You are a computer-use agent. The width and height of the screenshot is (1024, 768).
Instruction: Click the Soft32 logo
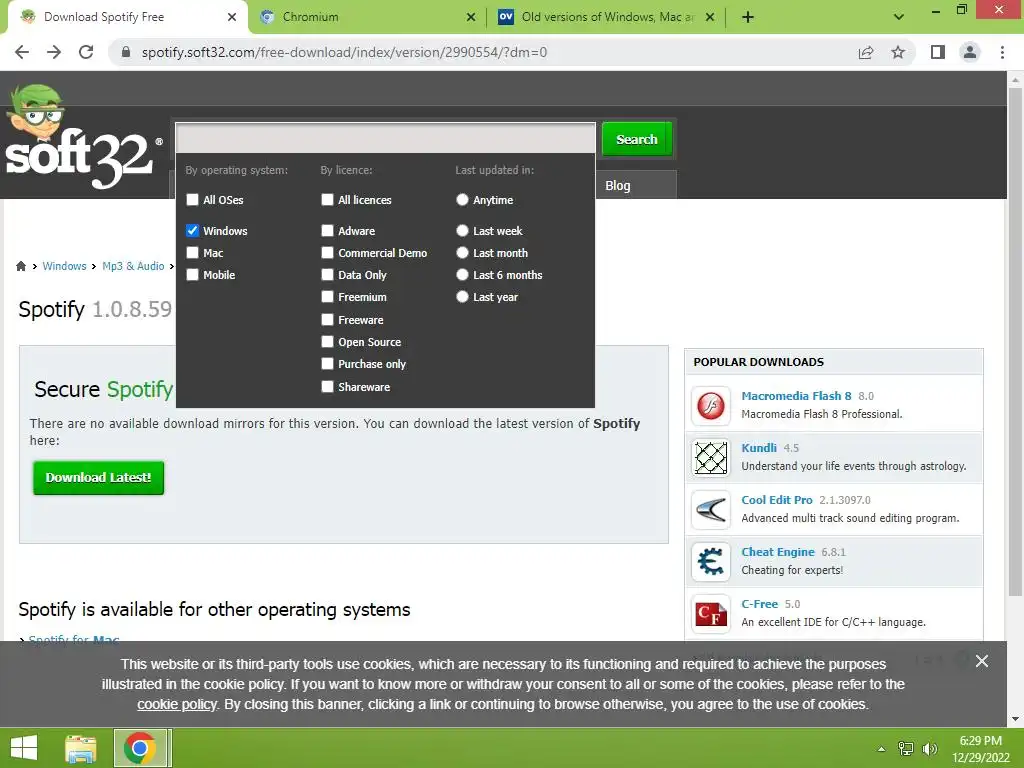pyautogui.click(x=82, y=137)
